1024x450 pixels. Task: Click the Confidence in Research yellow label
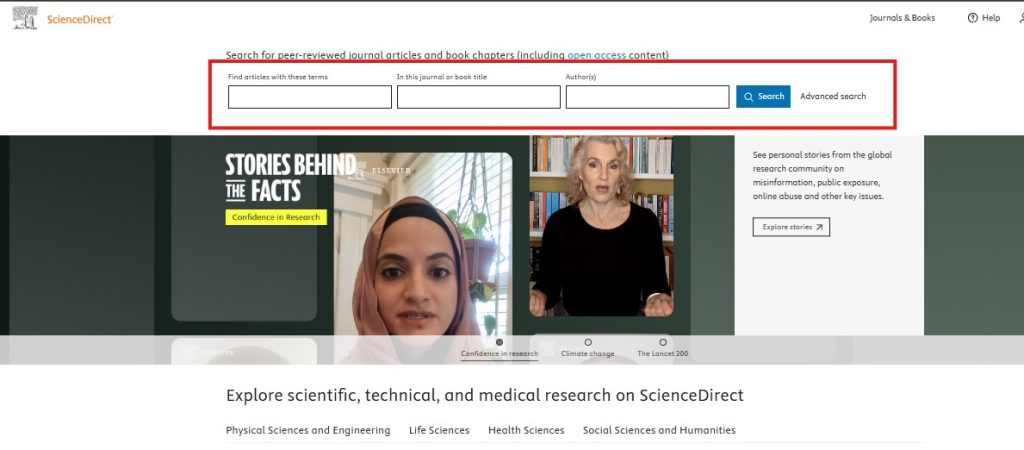point(276,217)
